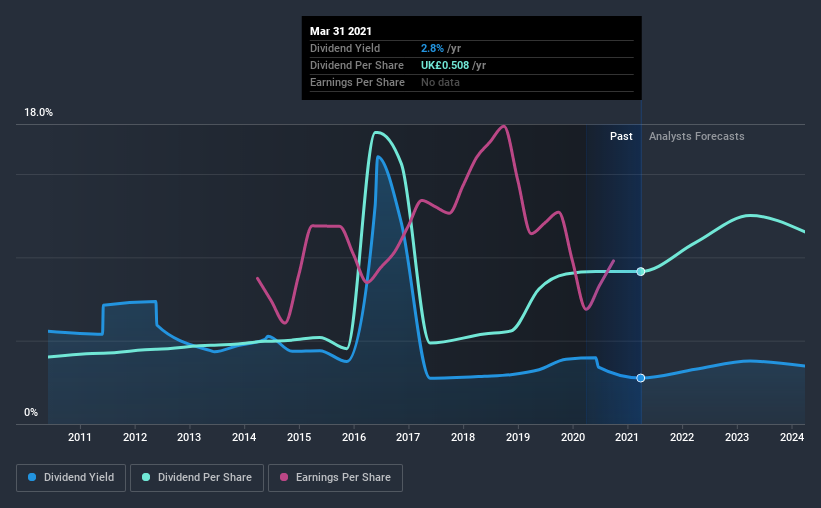Screen dimensions: 821x508
Task: Select the 2016 label on the year axis
Action: [x=354, y=437]
